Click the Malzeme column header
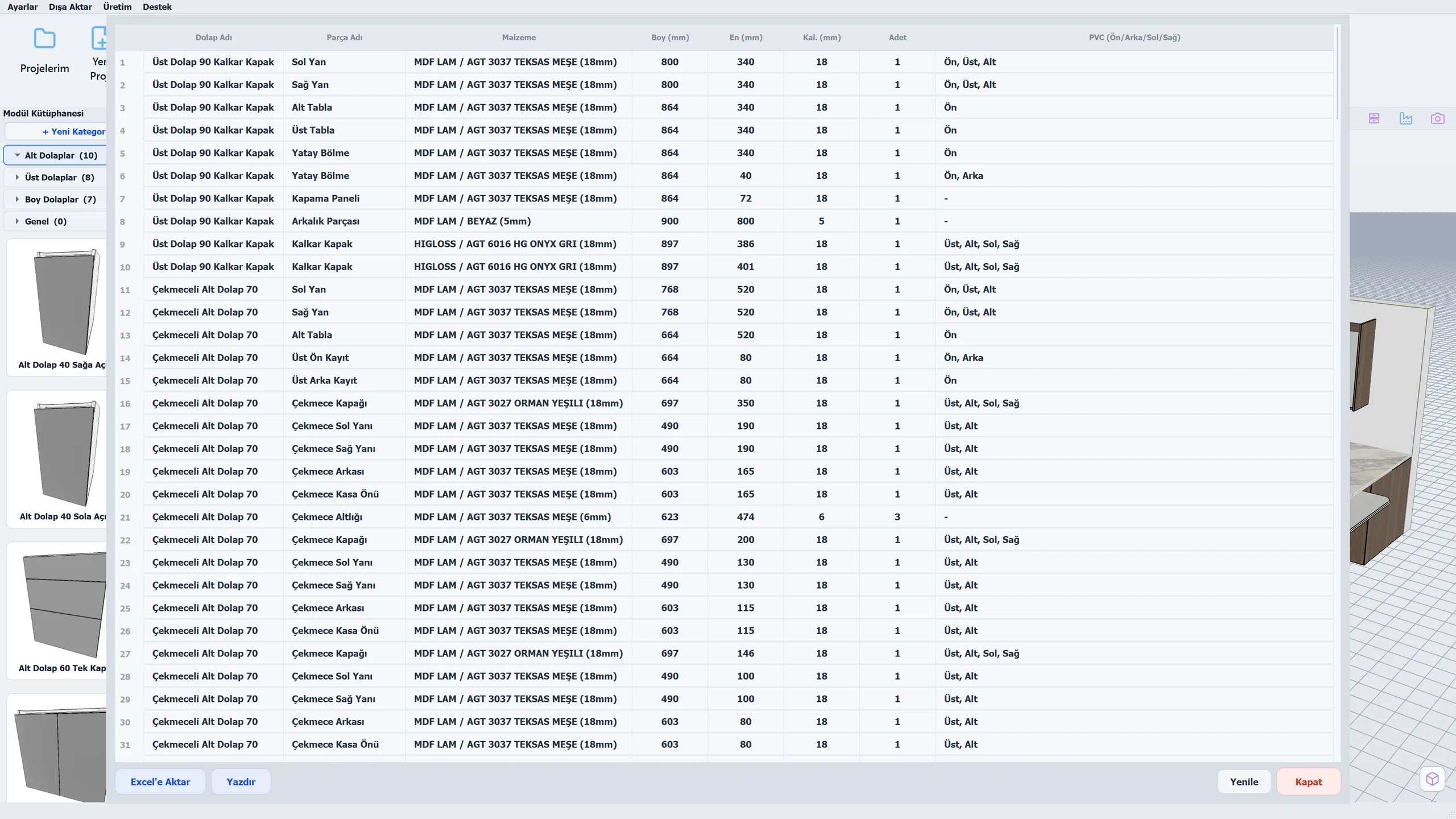Screen dimensions: 1456x819 pyautogui.click(x=519, y=38)
